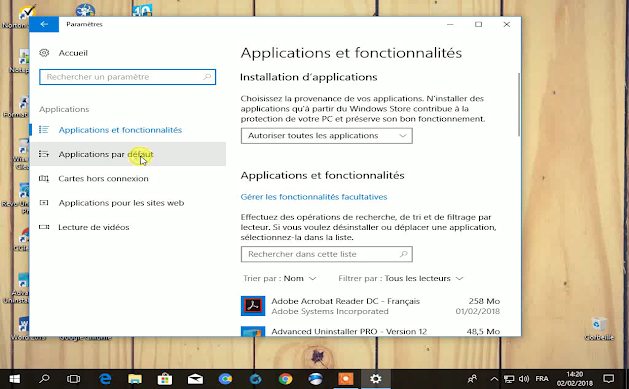Viewport: 629px width, 389px height.
Task: Click the search magnifier in Rechercher un paramètre
Action: click(207, 77)
